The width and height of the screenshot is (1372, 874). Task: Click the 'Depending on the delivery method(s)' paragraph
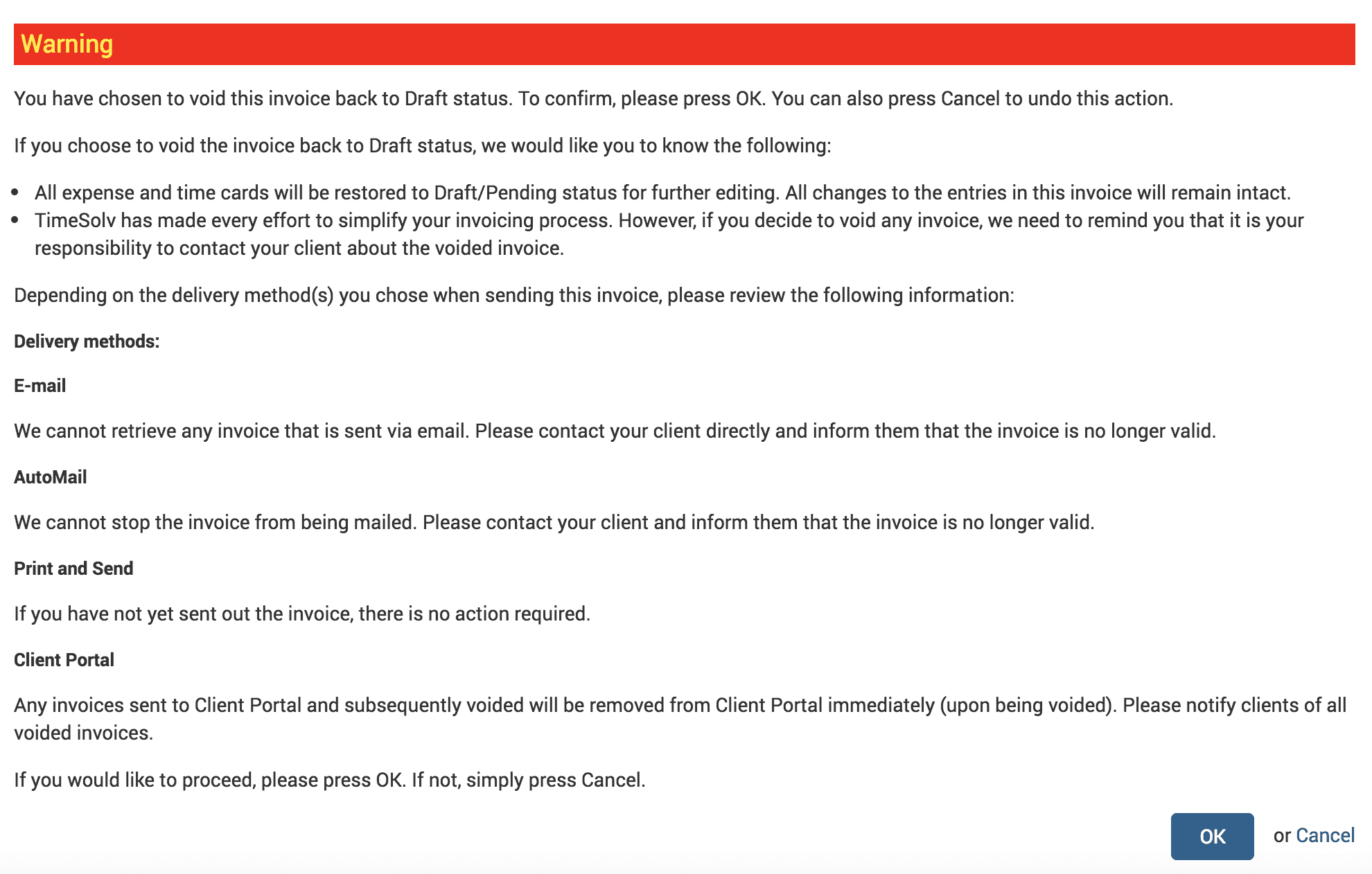(514, 295)
